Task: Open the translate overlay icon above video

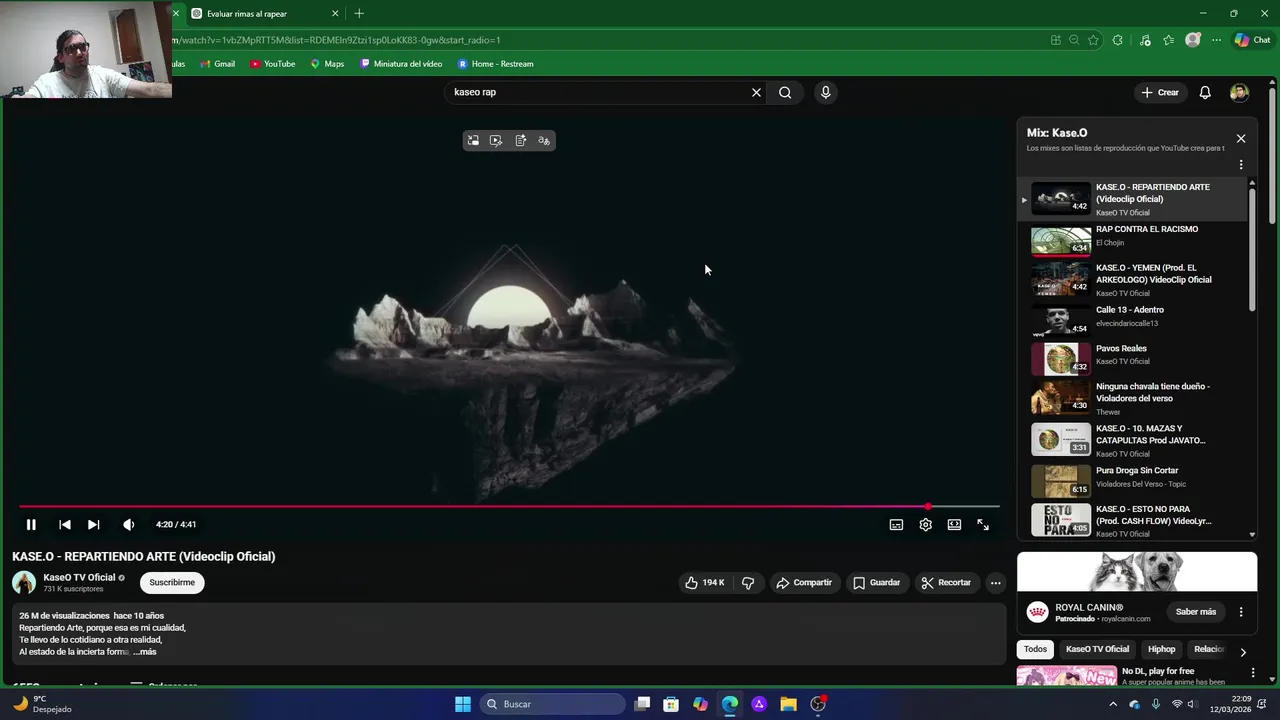Action: tap(544, 141)
